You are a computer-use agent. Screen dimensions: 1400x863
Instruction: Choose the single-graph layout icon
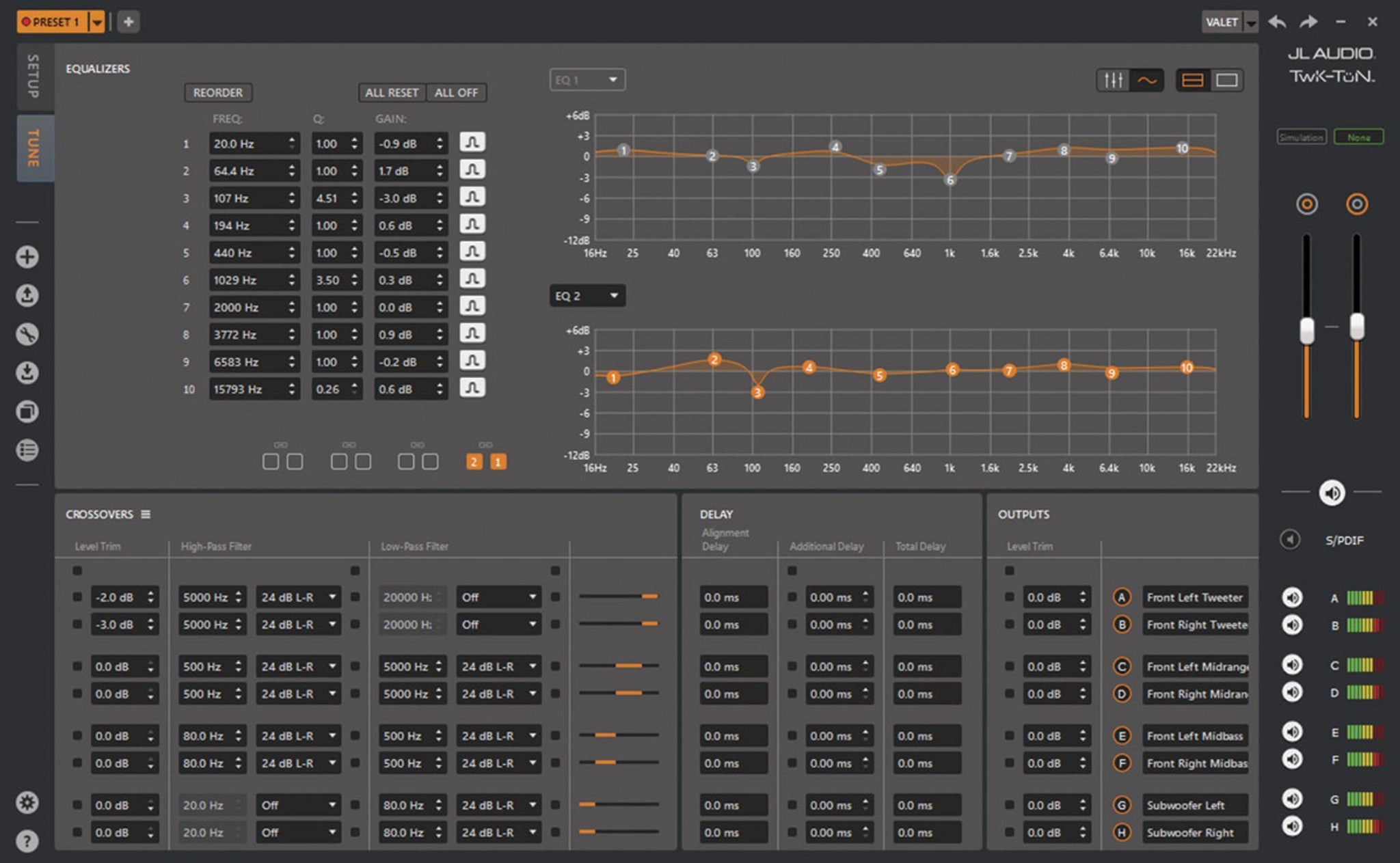(1226, 81)
